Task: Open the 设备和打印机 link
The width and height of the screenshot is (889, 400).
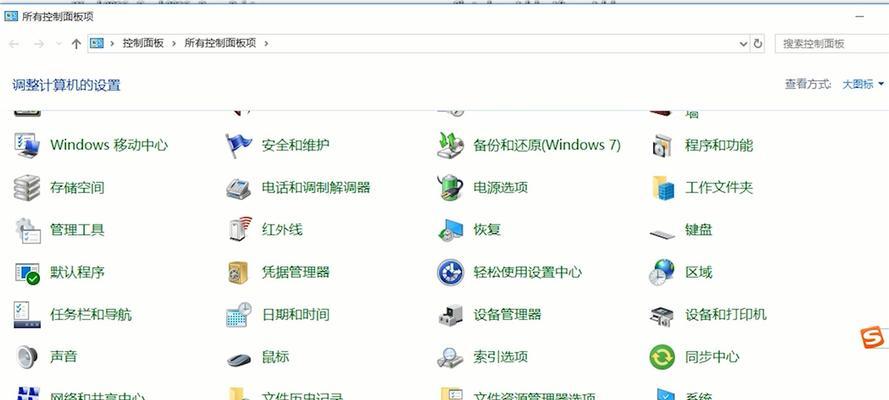Action: (726, 314)
